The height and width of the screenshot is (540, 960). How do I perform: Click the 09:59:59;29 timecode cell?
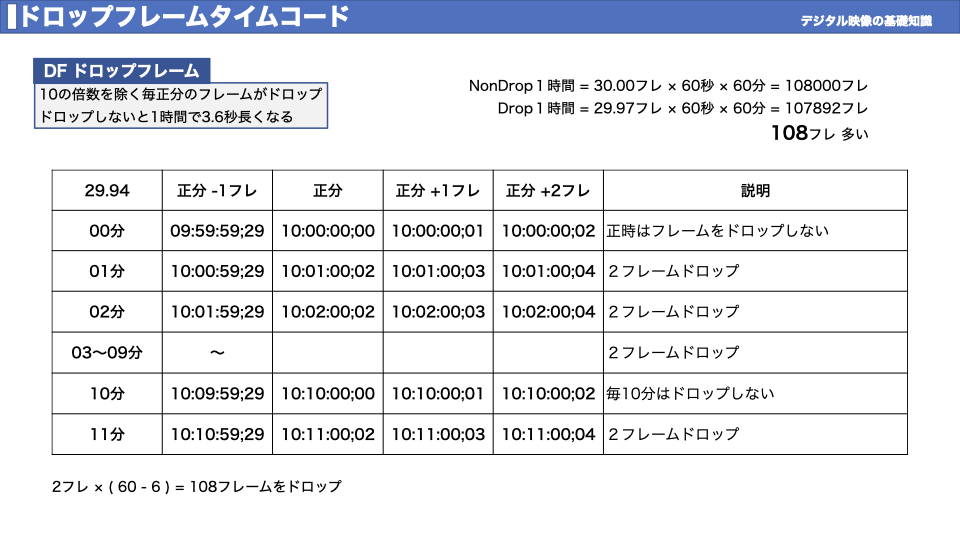(217, 231)
